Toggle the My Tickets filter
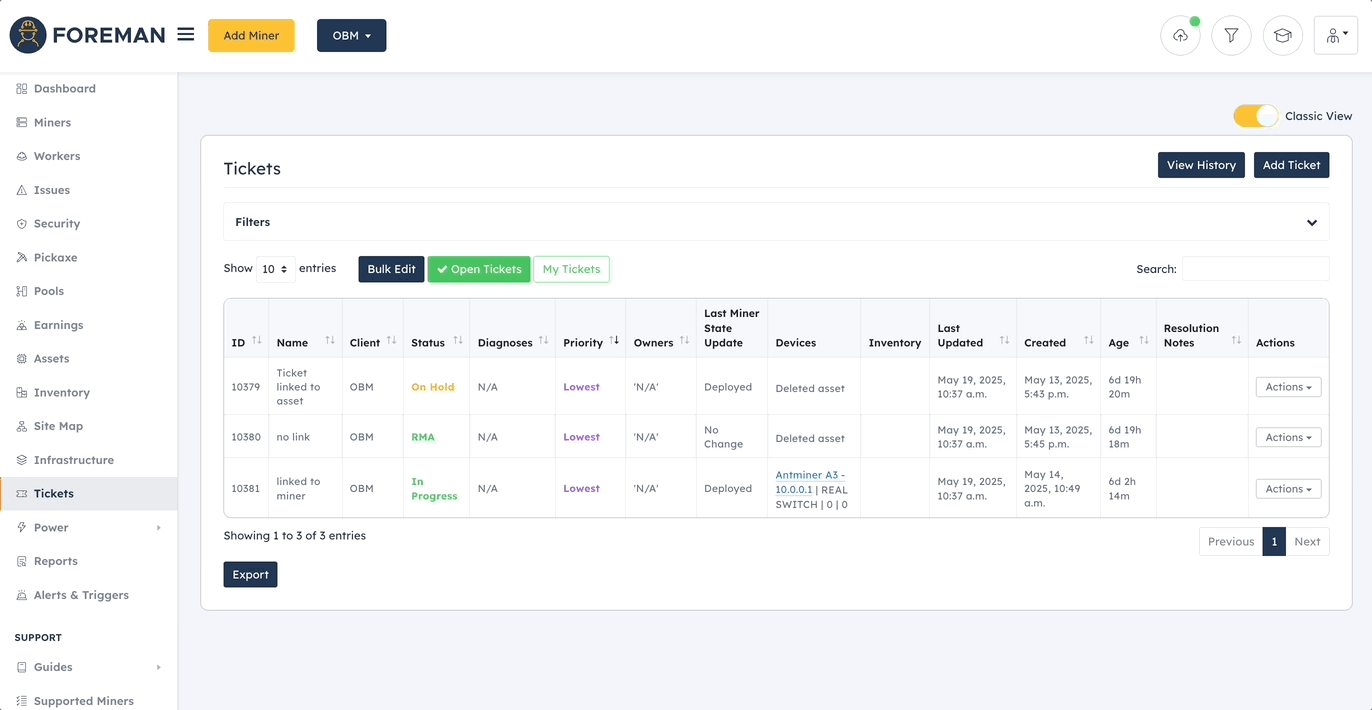This screenshot has width=1372, height=710. [x=571, y=269]
